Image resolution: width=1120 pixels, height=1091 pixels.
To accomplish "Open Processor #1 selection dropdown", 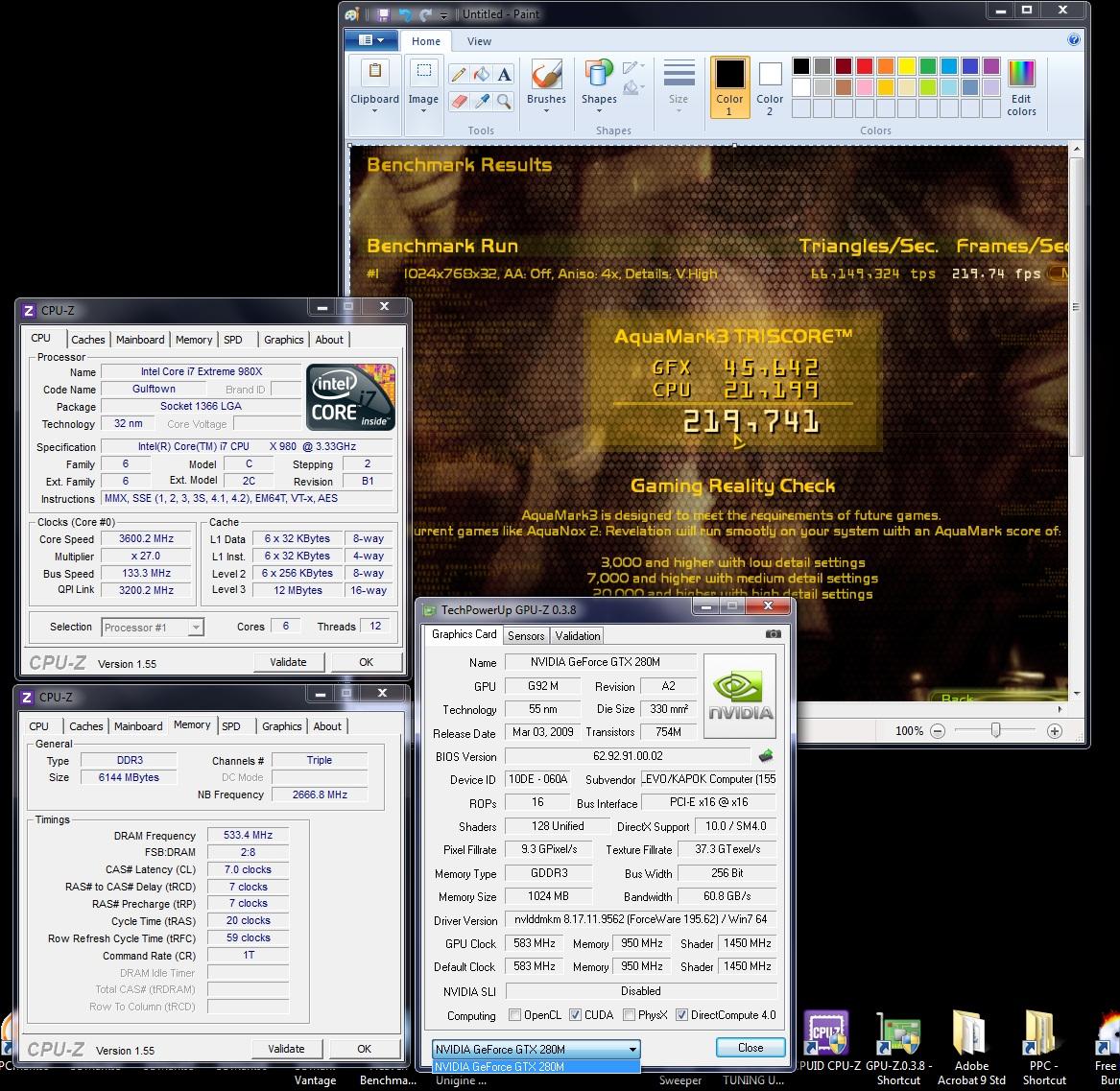I will [153, 628].
